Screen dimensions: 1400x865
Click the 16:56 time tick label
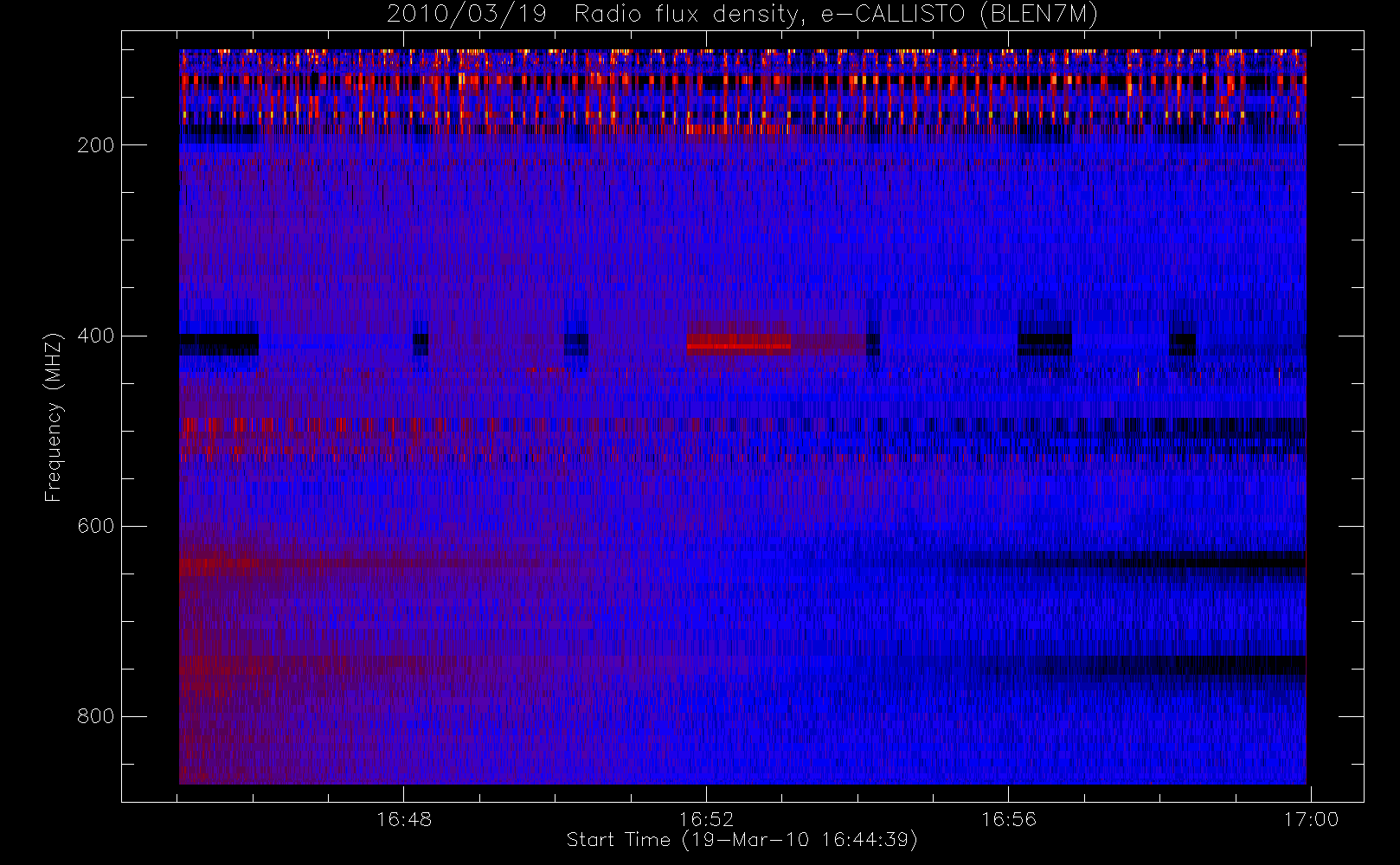(x=1008, y=819)
